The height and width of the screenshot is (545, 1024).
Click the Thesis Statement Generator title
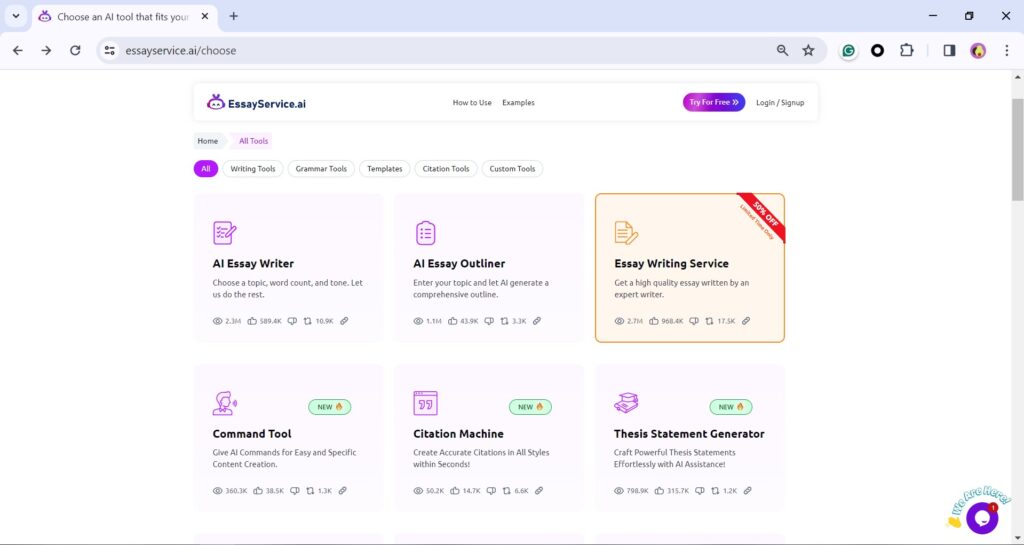689,434
